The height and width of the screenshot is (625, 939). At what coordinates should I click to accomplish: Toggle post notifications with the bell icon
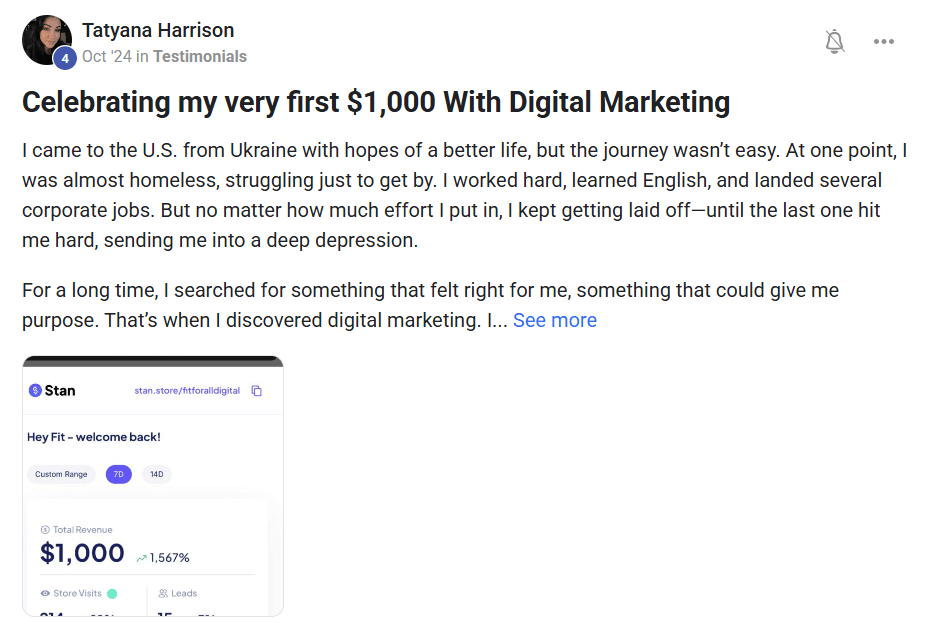tap(835, 41)
